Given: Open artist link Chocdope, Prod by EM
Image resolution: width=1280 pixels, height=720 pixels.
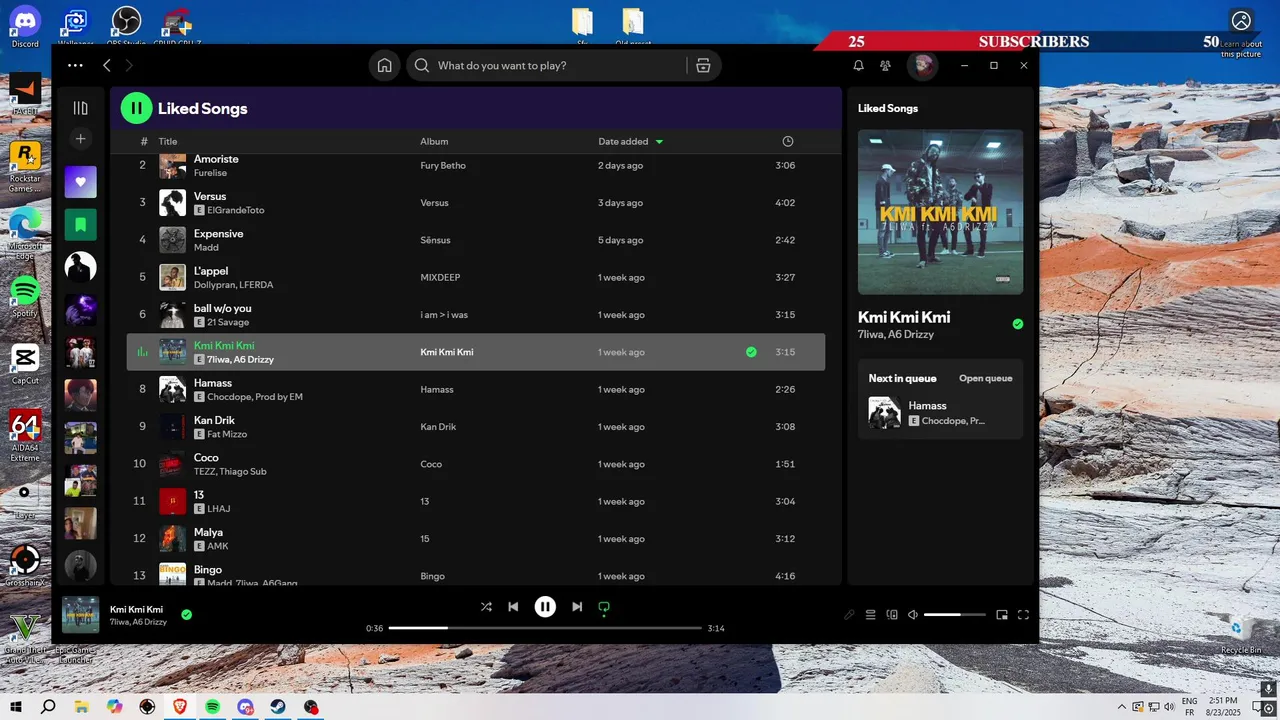Looking at the screenshot, I should pos(255,397).
